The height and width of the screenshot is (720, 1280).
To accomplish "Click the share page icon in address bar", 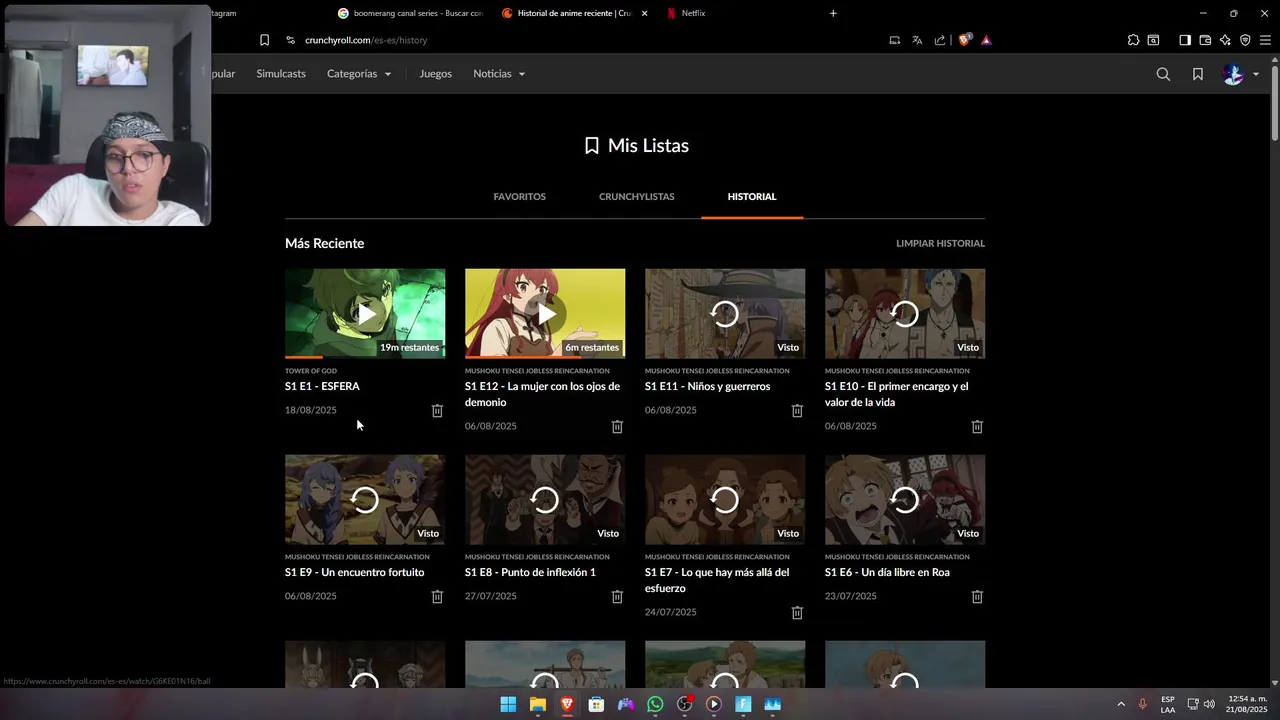I will pyautogui.click(x=940, y=40).
